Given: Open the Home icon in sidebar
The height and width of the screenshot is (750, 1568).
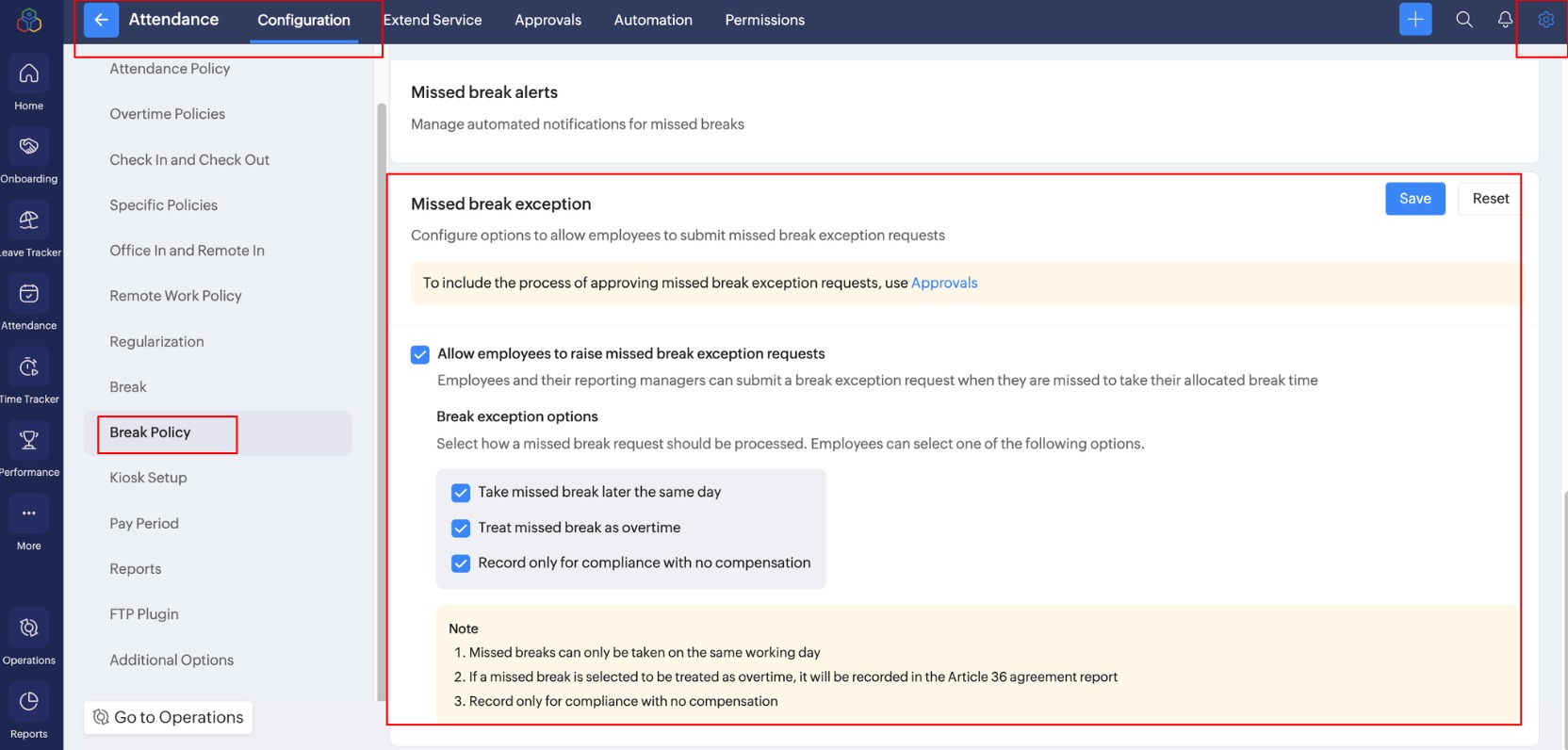Looking at the screenshot, I should pyautogui.click(x=29, y=74).
